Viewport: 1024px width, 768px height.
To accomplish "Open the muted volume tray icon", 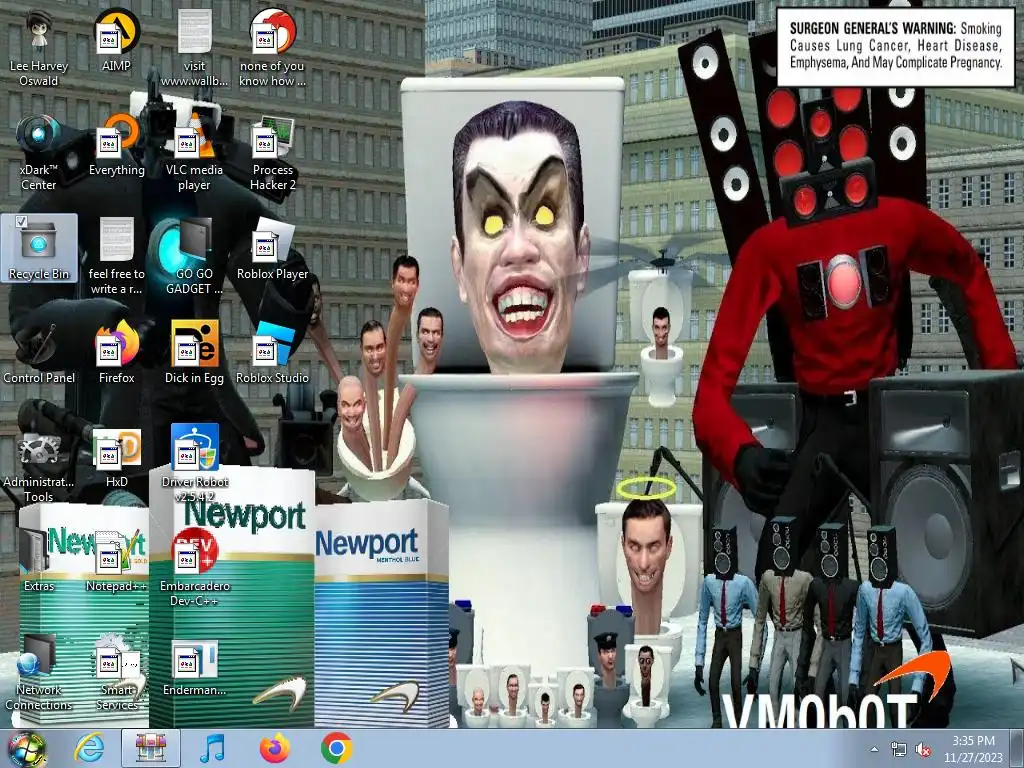I will pyautogui.click(x=923, y=750).
